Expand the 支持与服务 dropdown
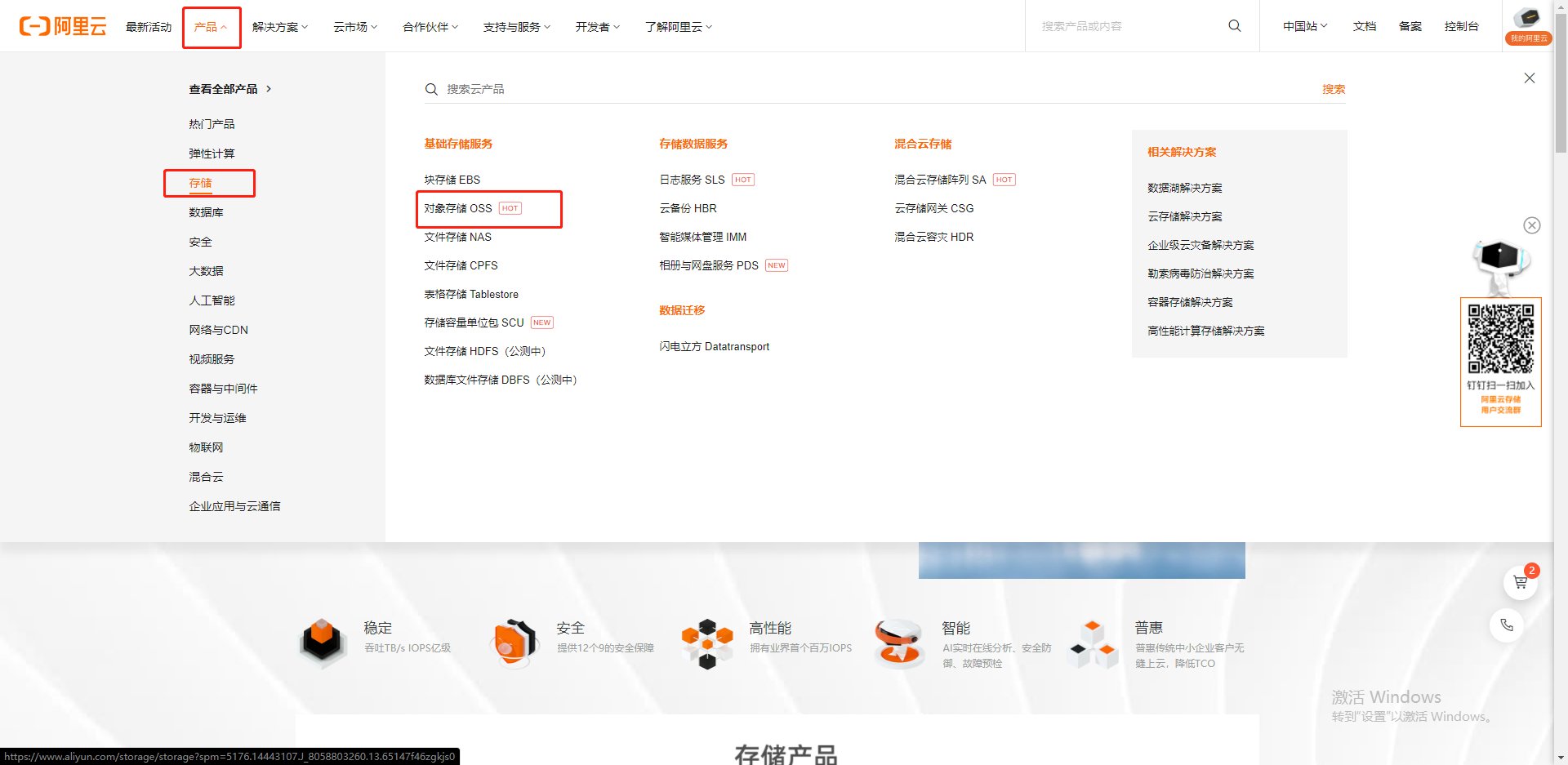Screen dimensions: 1568x765 click(517, 27)
